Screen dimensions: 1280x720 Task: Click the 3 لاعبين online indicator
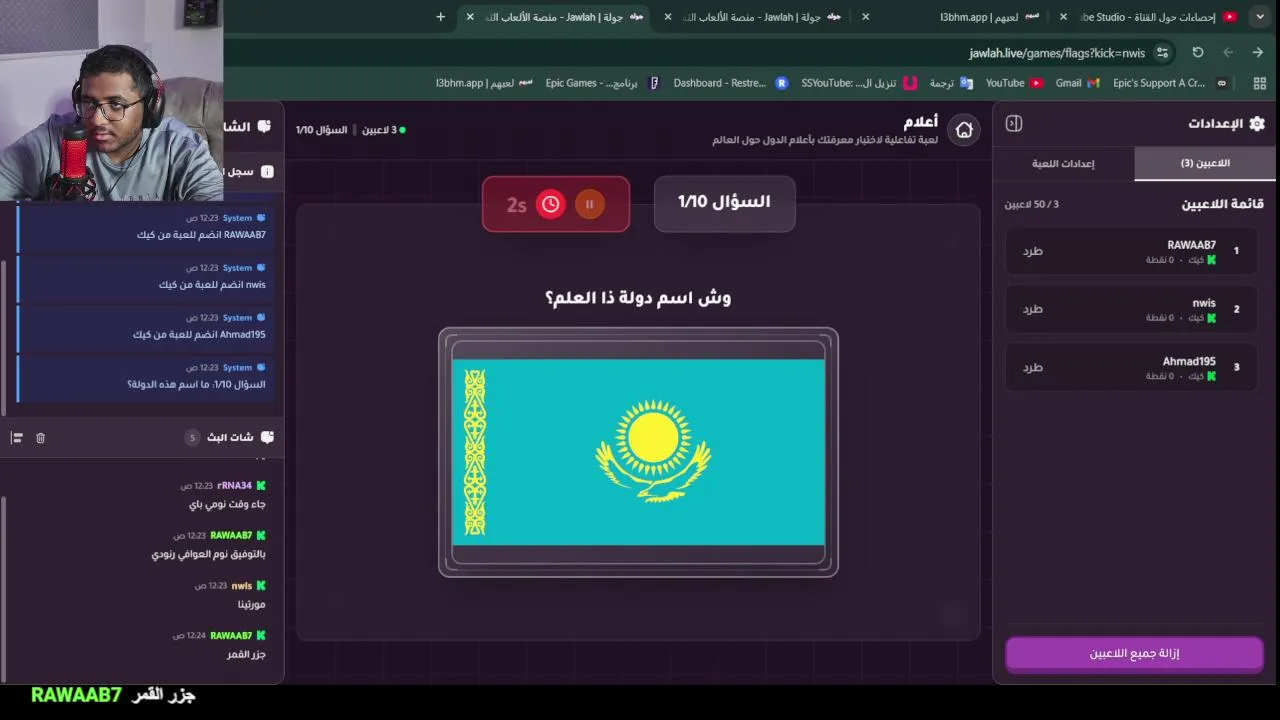pyautogui.click(x=383, y=130)
